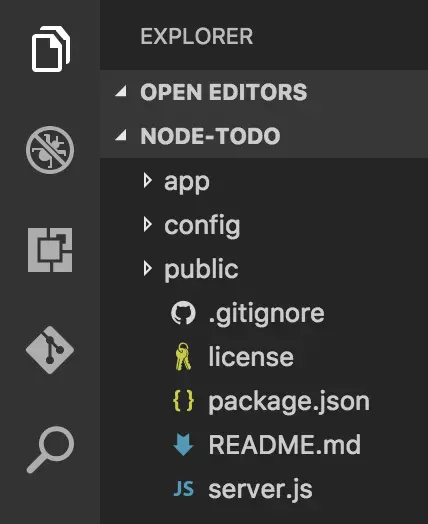This screenshot has height=524, width=428.
Task: Collapse the Open Editors section arrow
Action: pos(121,91)
